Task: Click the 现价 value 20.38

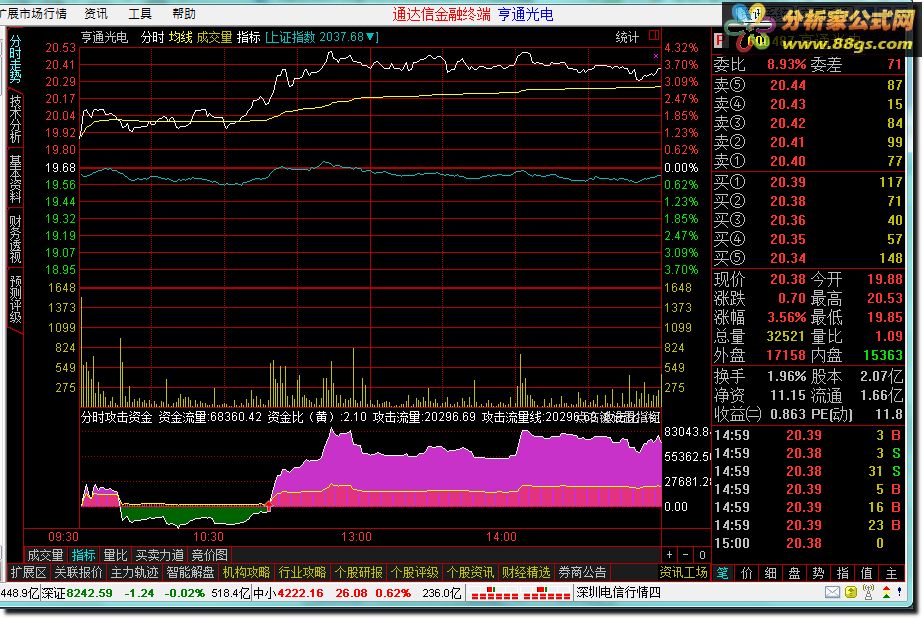Action: coord(788,279)
